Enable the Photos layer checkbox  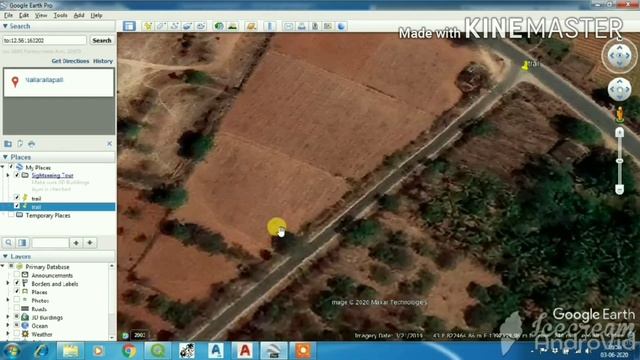pyautogui.click(x=17, y=300)
